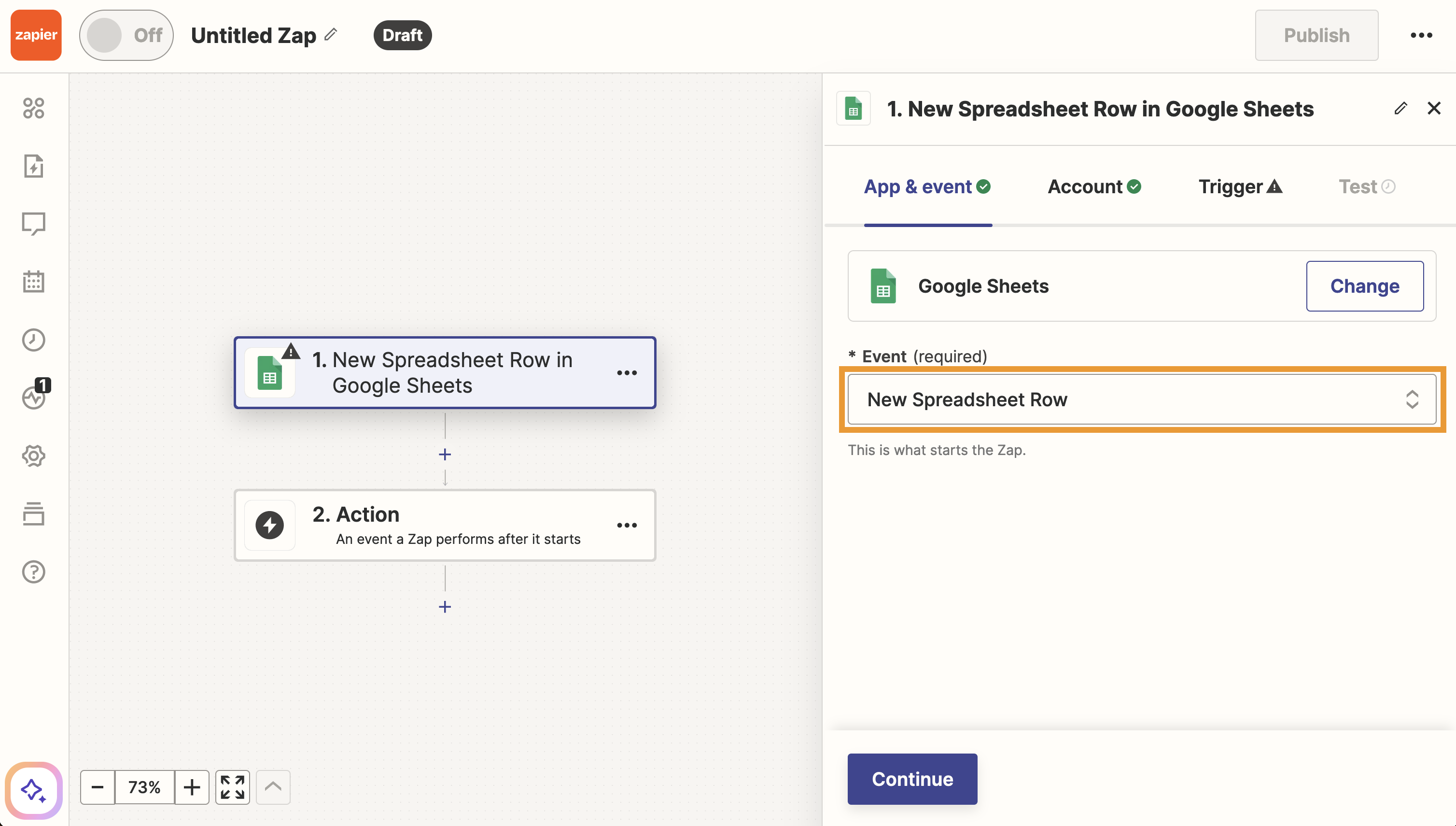The width and height of the screenshot is (1456, 826).
Task: Open the help question mark sidebar icon
Action: tap(33, 571)
